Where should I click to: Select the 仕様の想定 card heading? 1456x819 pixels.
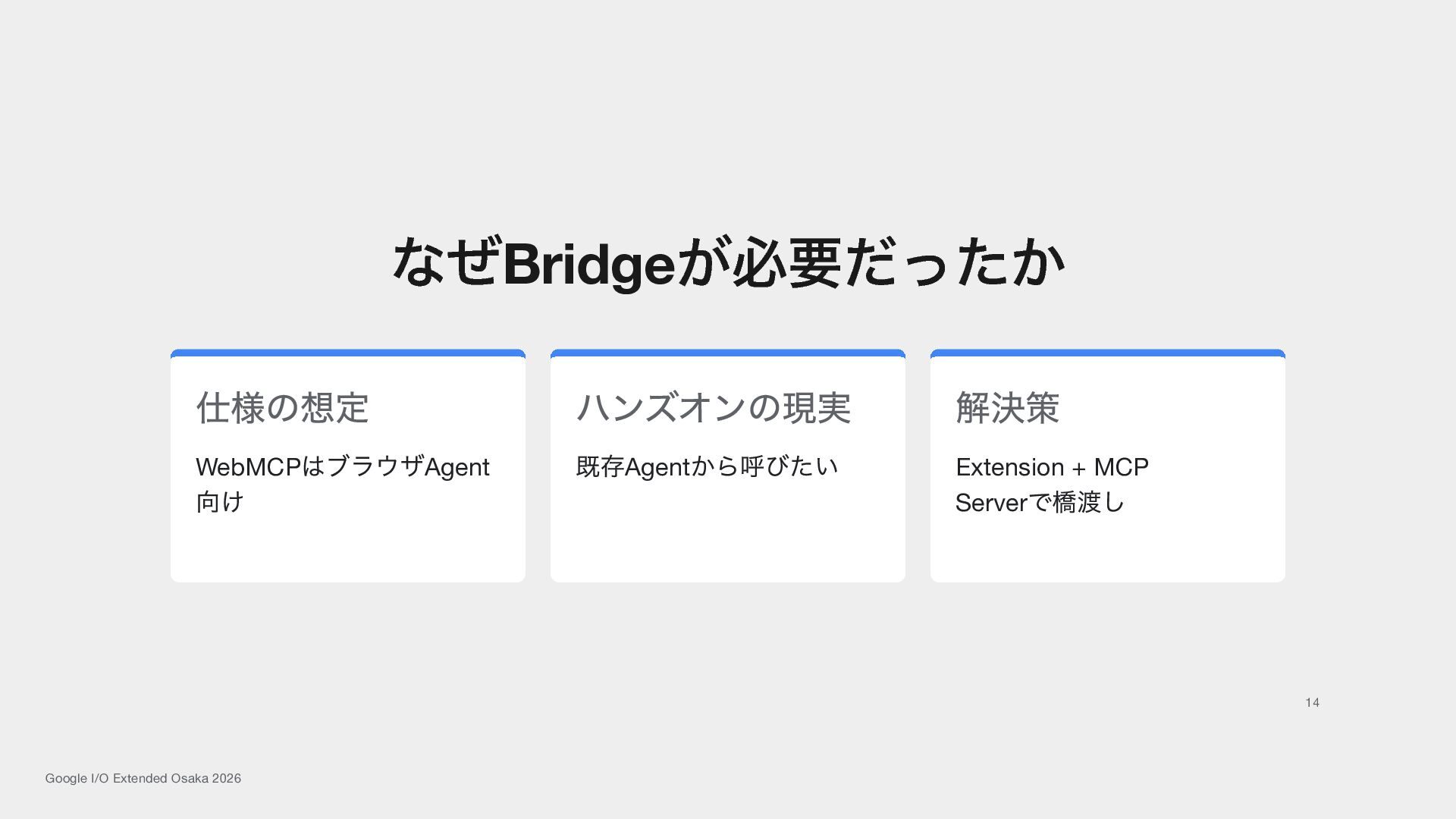coord(282,407)
